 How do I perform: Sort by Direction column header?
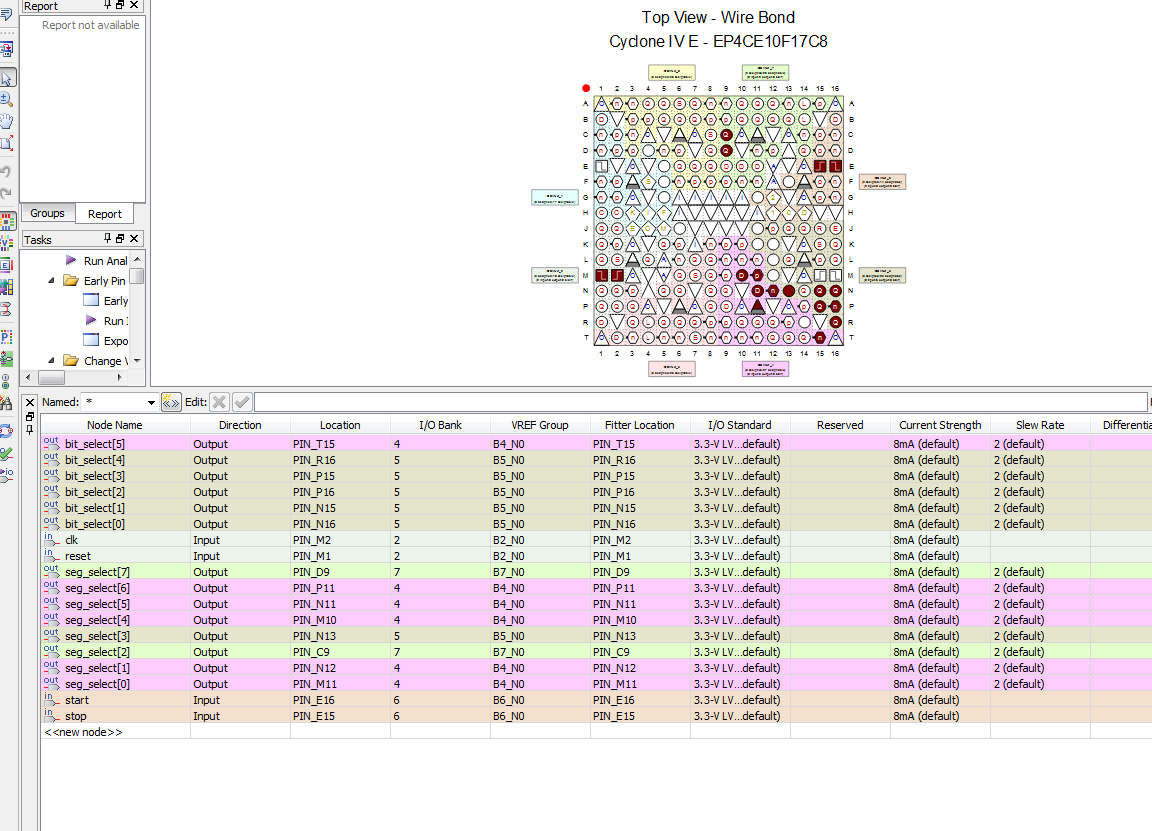tap(240, 425)
